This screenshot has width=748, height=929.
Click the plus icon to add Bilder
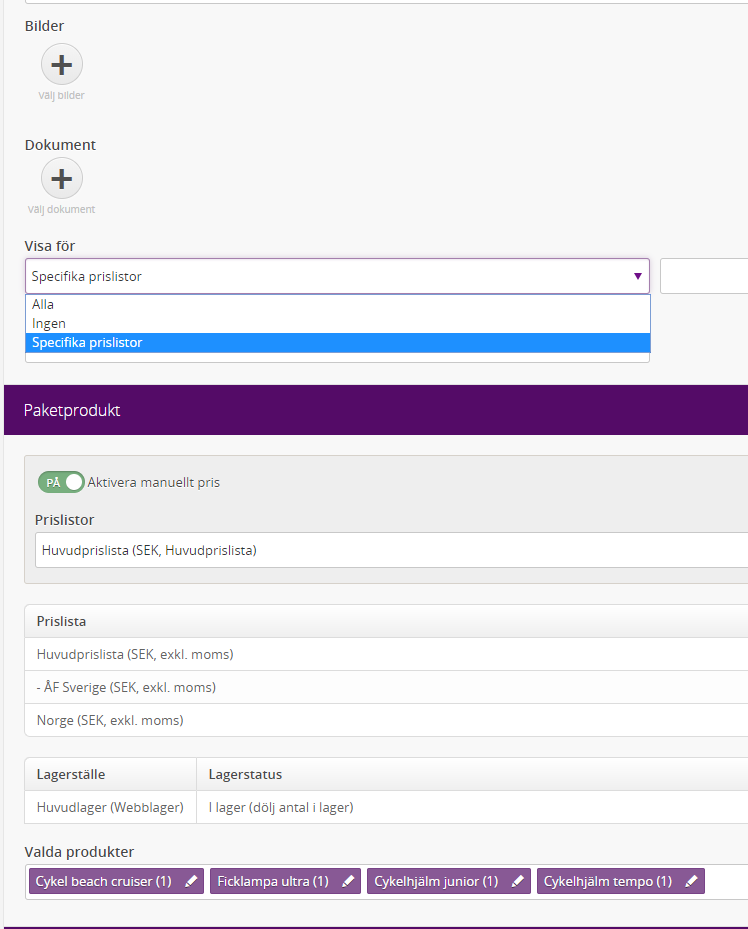tap(62, 65)
